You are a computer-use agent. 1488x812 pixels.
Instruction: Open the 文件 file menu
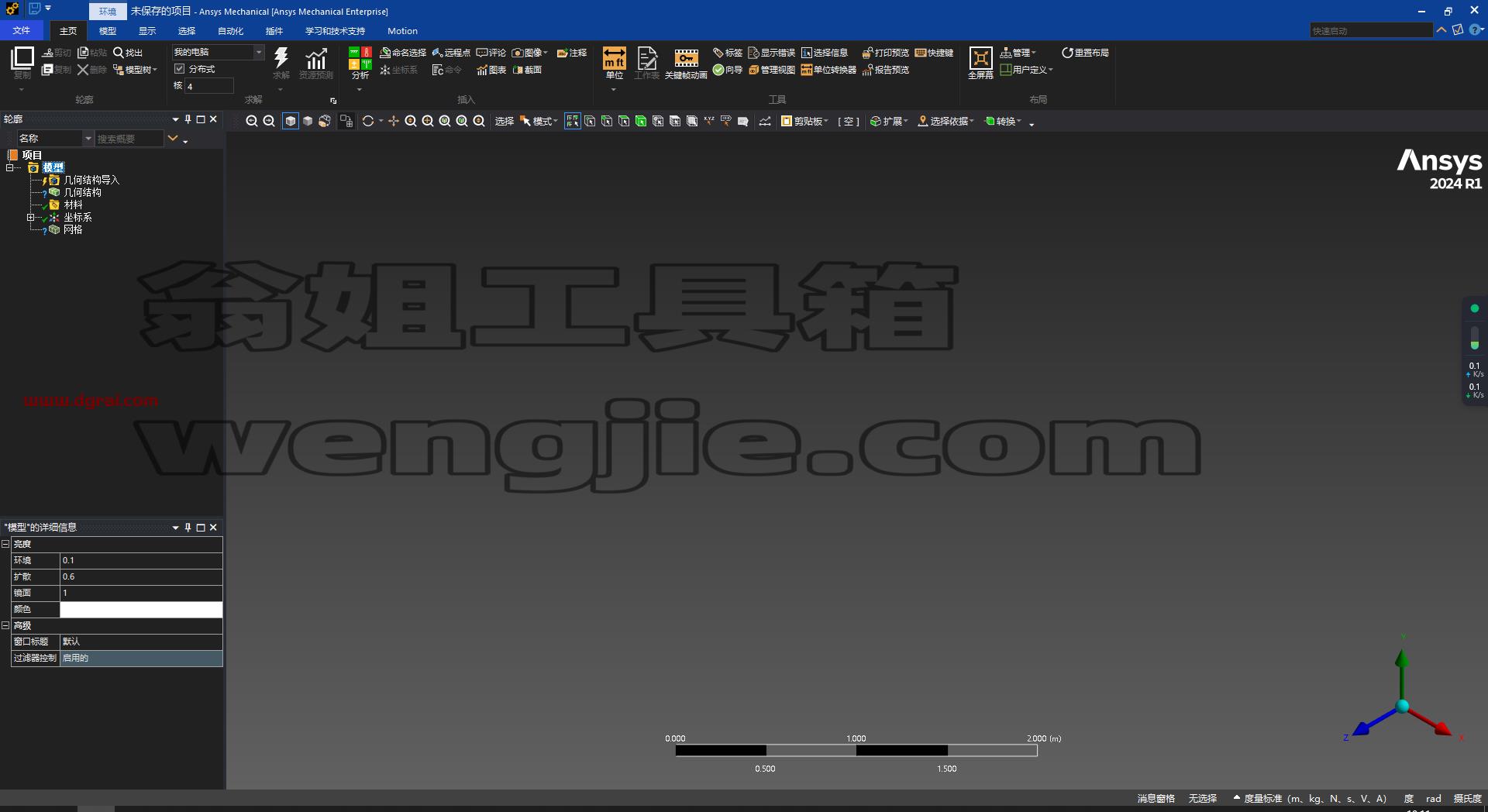22,31
